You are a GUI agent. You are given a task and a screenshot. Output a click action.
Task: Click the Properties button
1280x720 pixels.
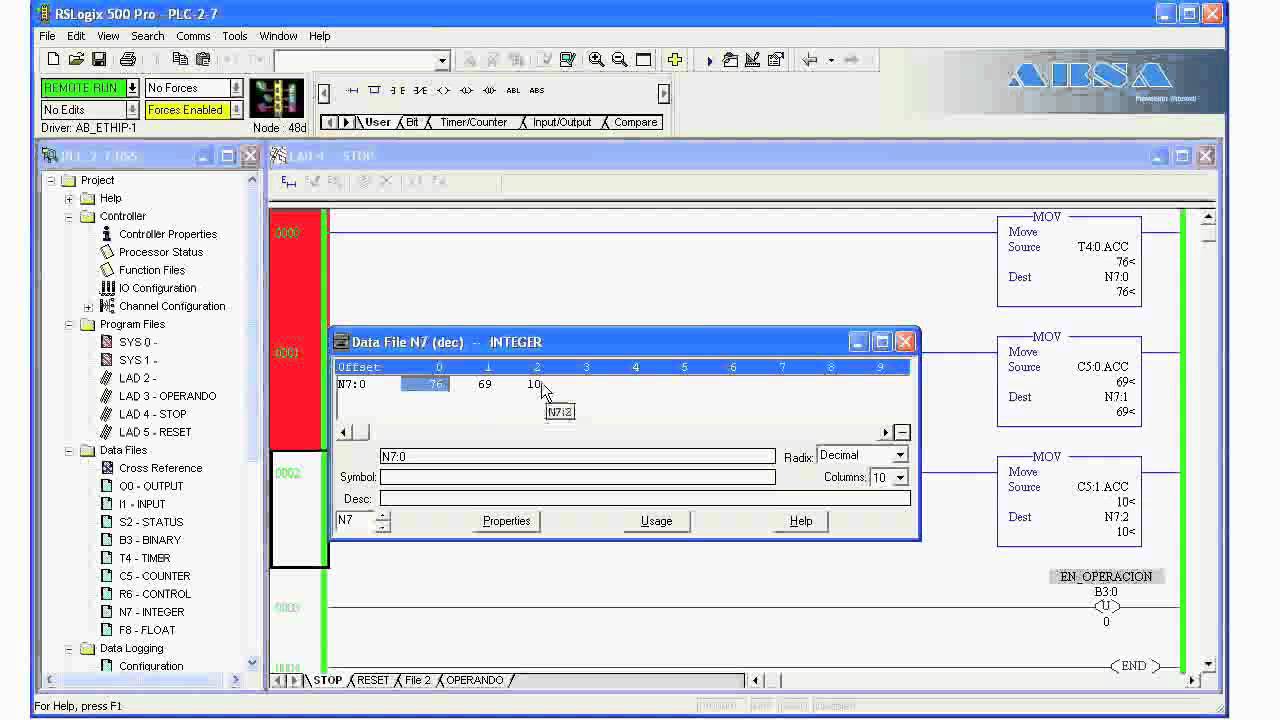pyautogui.click(x=506, y=521)
